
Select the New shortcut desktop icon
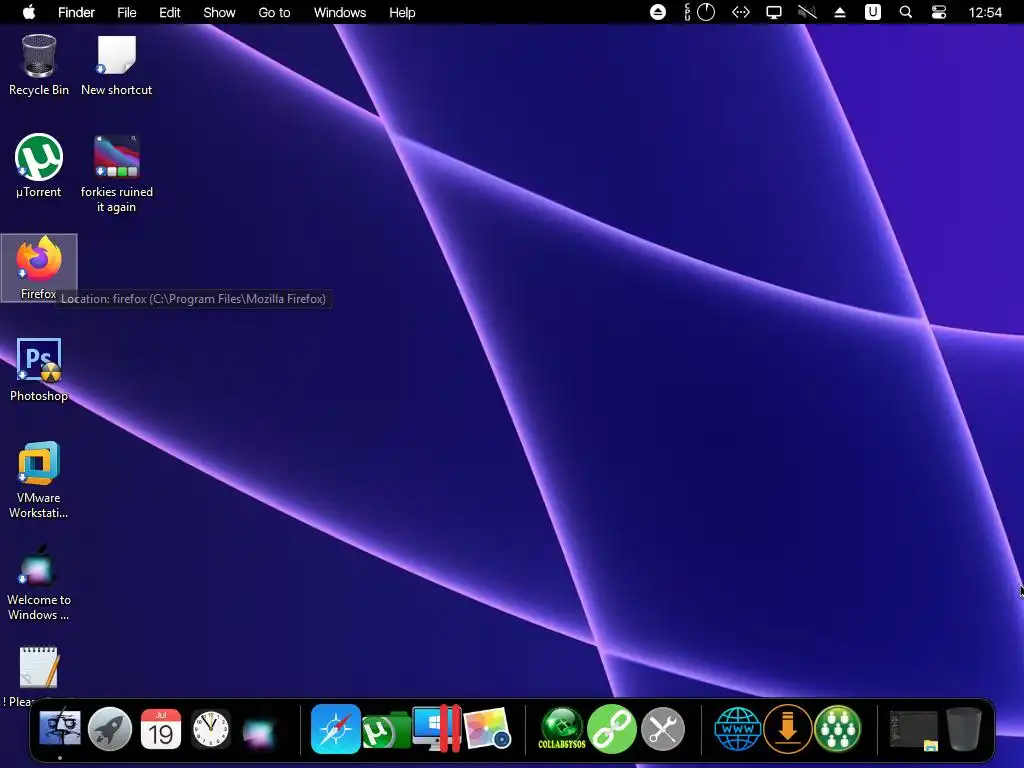coord(116,65)
